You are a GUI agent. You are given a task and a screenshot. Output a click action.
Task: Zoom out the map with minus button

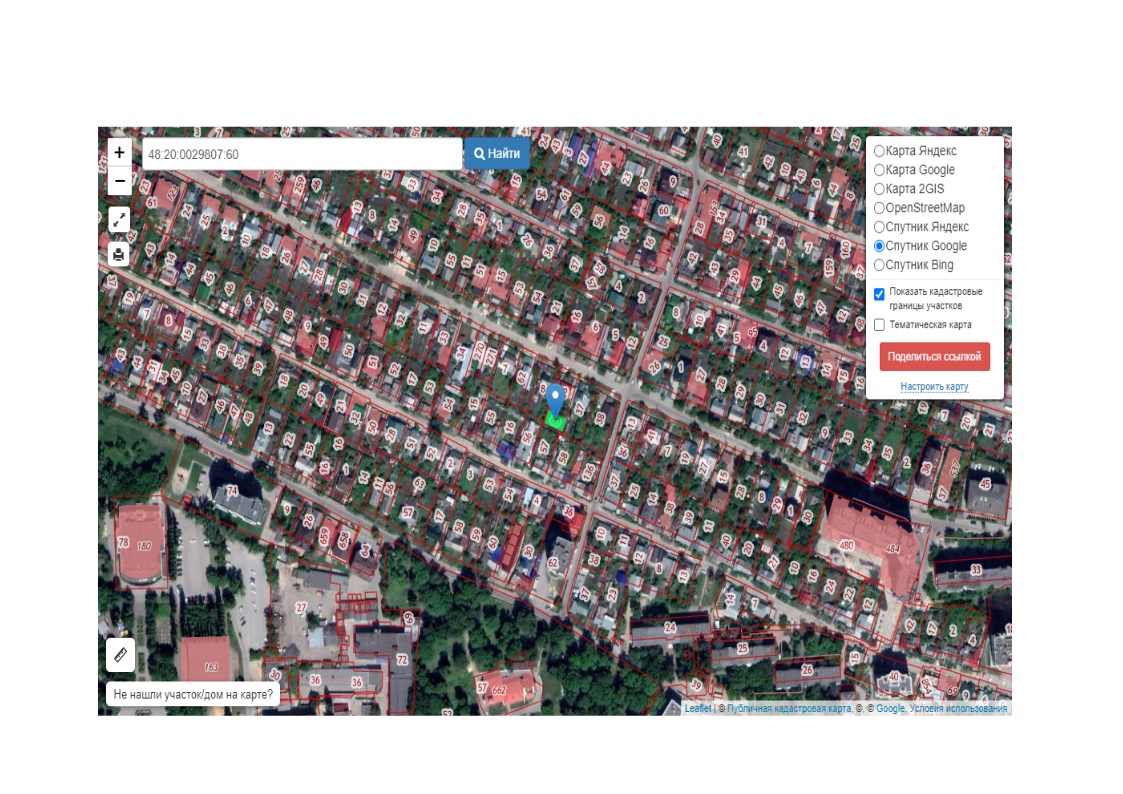(120, 180)
